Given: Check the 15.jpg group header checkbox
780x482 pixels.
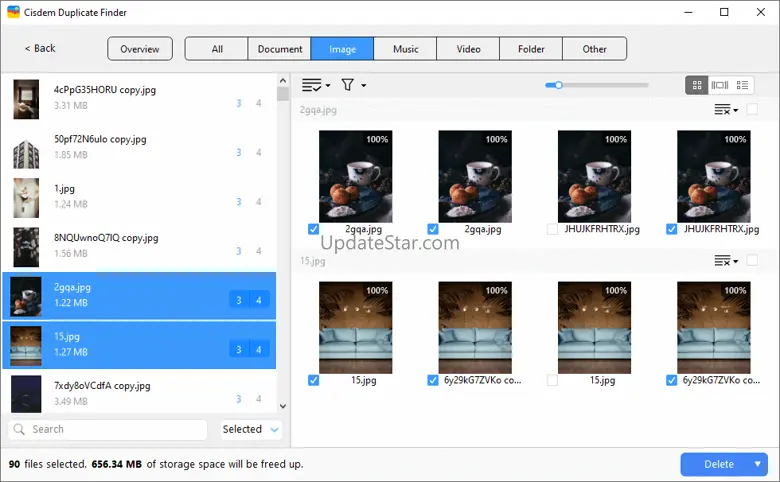Looking at the screenshot, I should click(x=752, y=260).
